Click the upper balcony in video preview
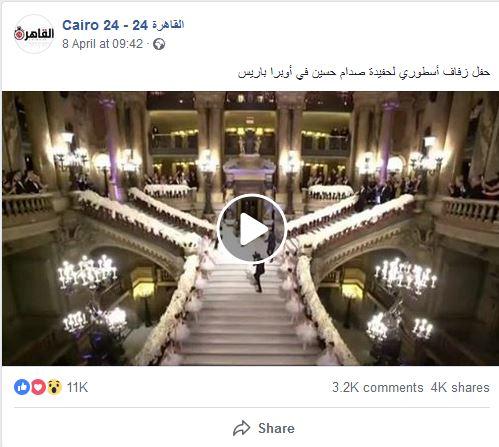The width and height of the screenshot is (499, 447). coord(250,140)
